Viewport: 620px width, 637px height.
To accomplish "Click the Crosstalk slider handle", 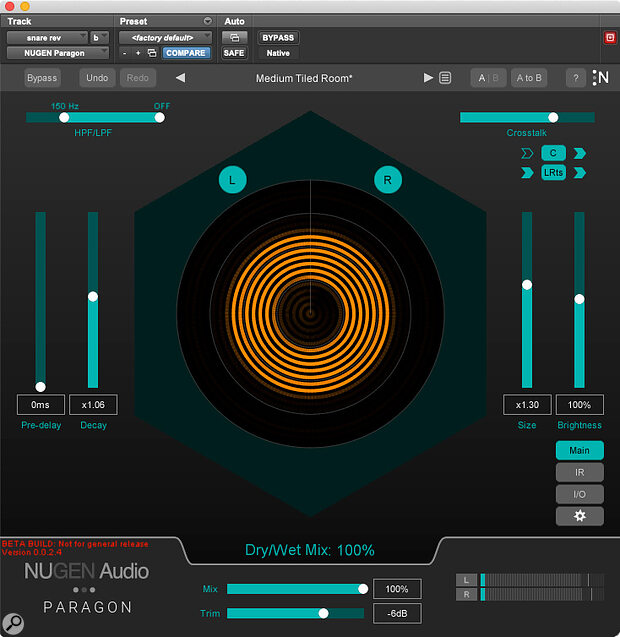I will (553, 117).
